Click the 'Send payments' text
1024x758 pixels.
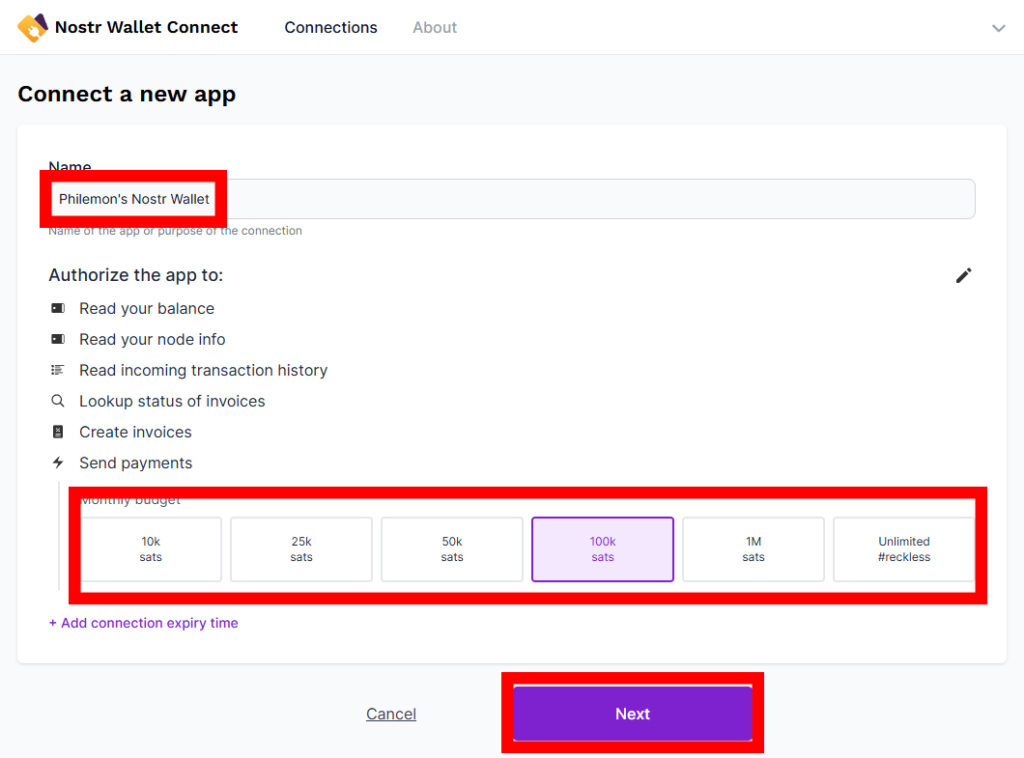pyautogui.click(x=136, y=462)
